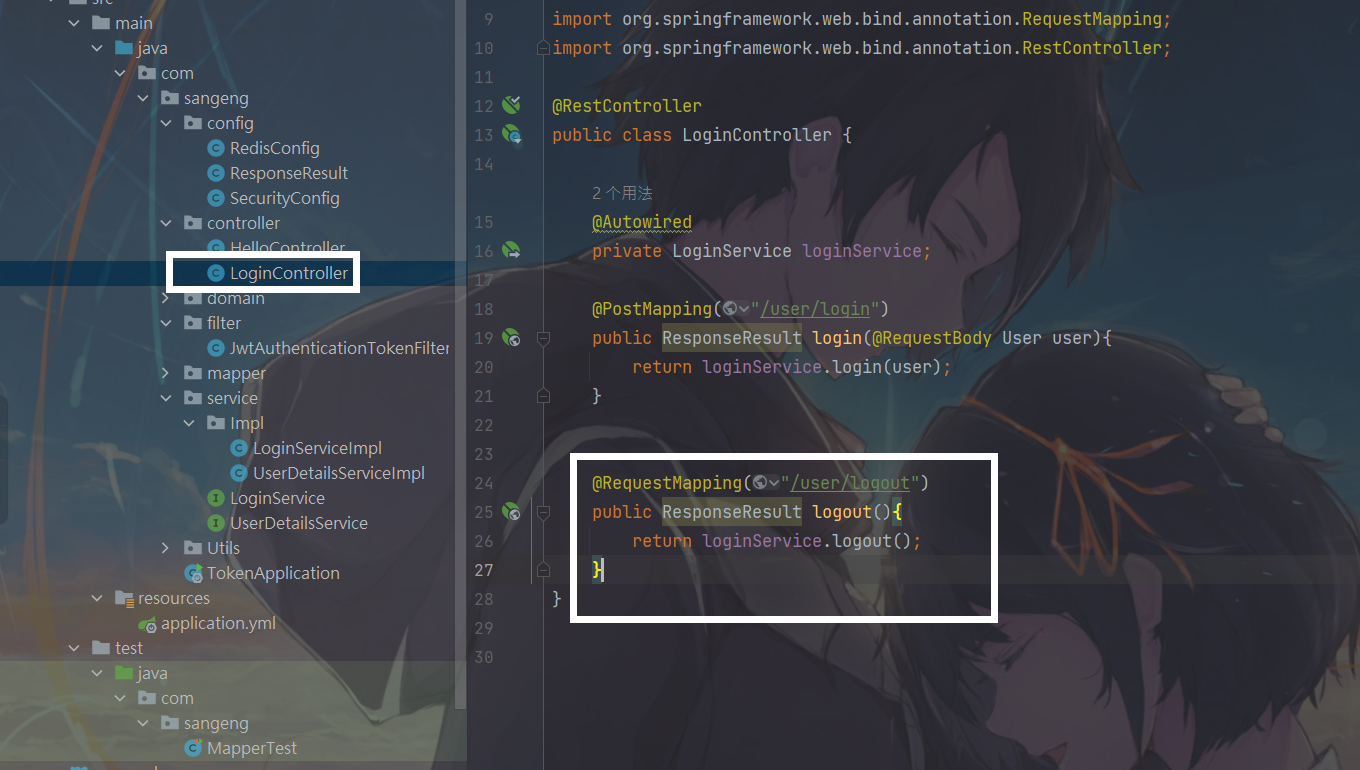The height and width of the screenshot is (770, 1360).
Task: Click the gutter icon on the LoginController class line
Action: click(x=512, y=134)
